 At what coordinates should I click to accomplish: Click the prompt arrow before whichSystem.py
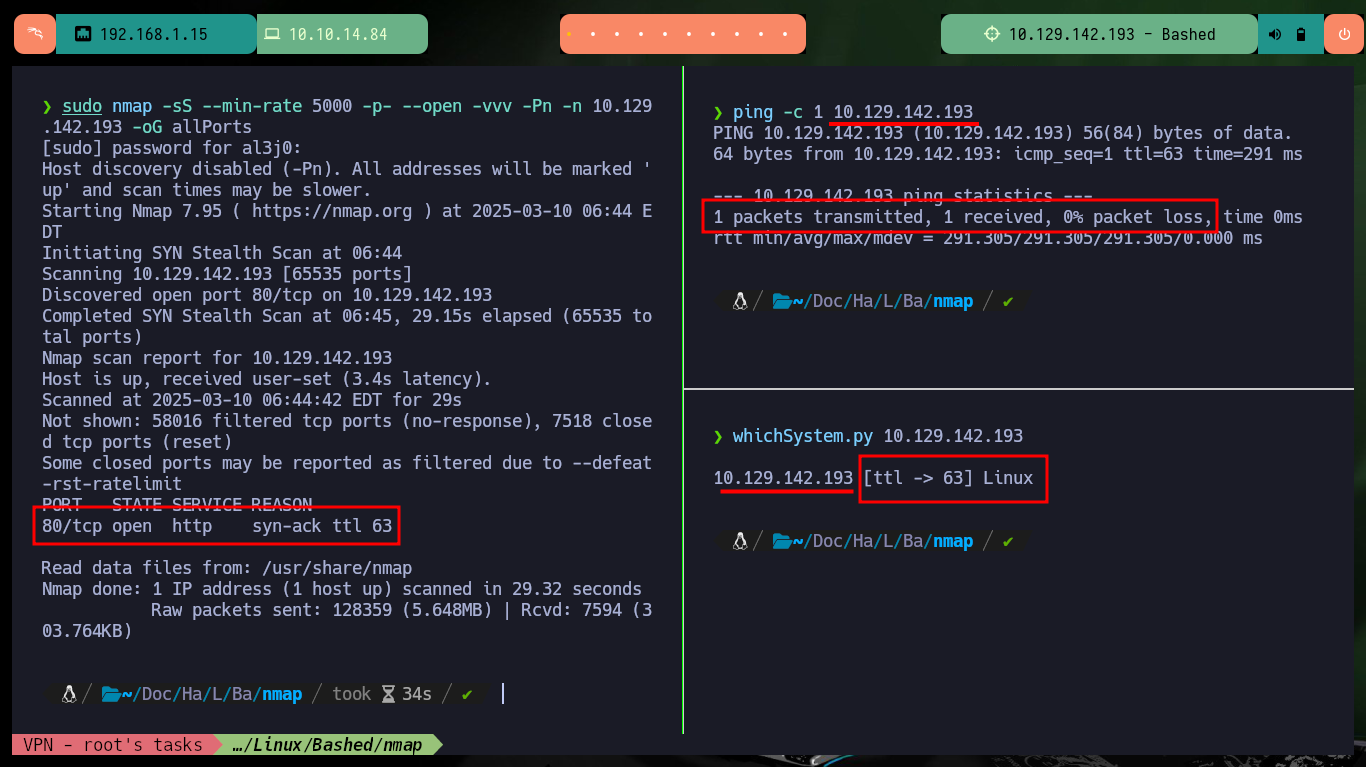tap(718, 436)
